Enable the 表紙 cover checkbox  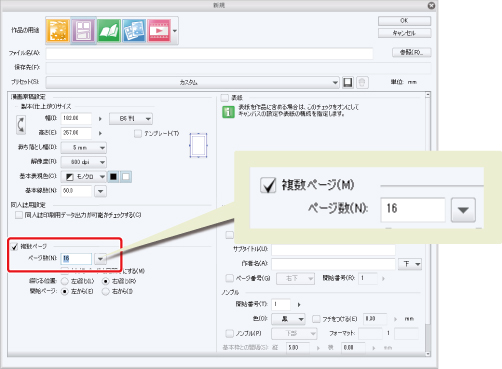[x=225, y=98]
